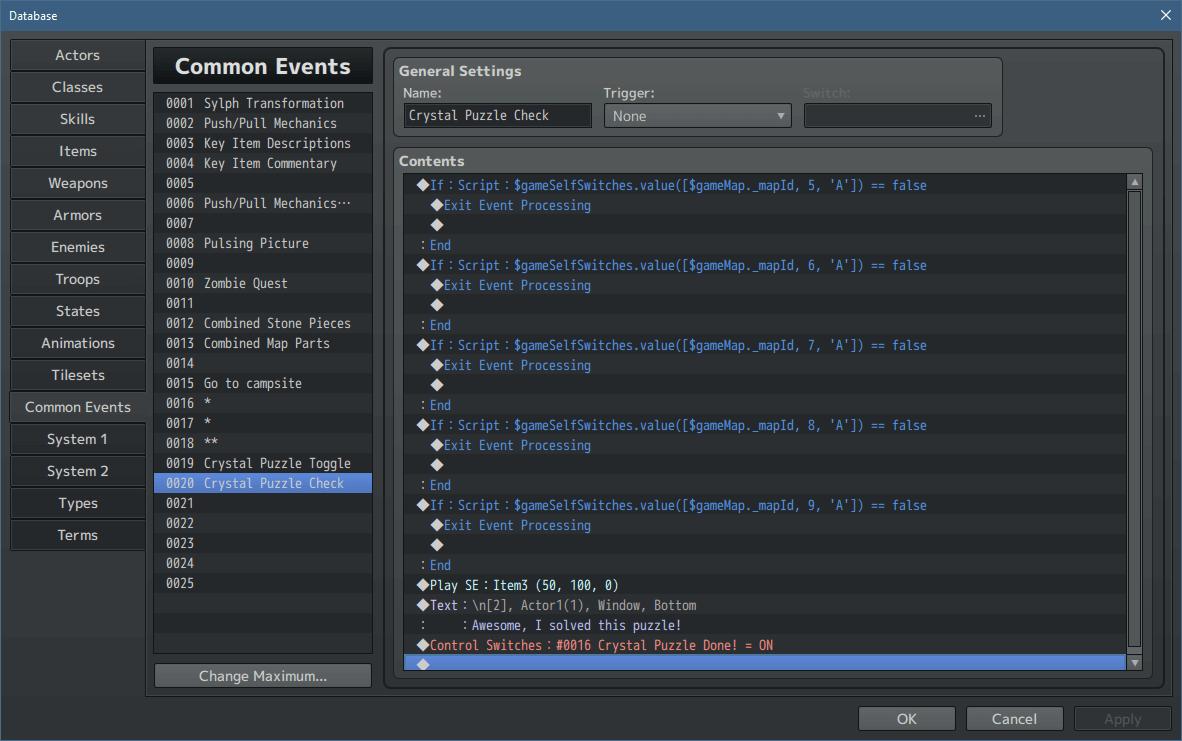The height and width of the screenshot is (741, 1182).
Task: Click the Name field containing Crystal Puzzle Check
Action: tap(498, 115)
